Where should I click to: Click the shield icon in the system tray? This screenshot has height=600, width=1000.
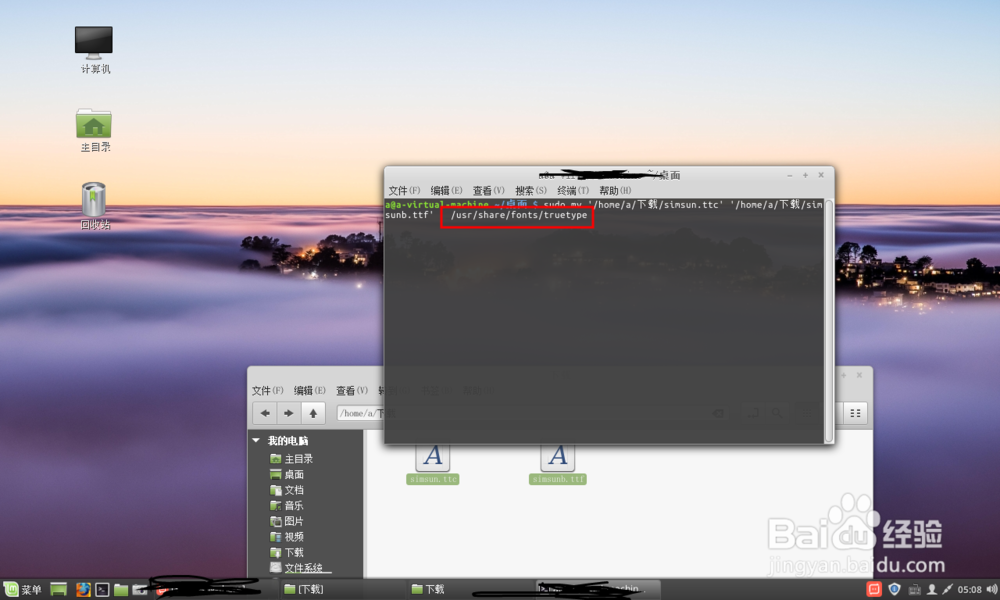(894, 589)
